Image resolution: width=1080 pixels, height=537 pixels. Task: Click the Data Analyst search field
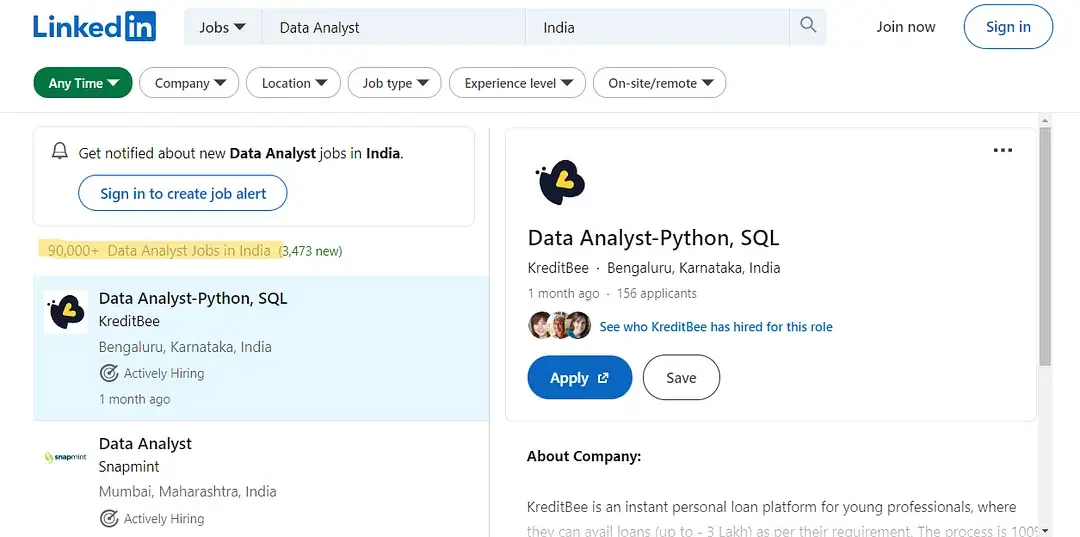pos(394,27)
